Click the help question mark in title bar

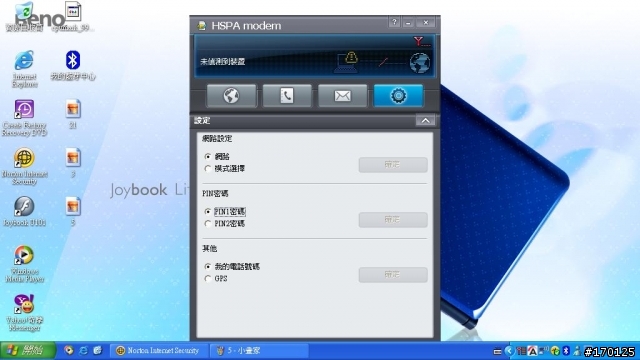[394, 22]
